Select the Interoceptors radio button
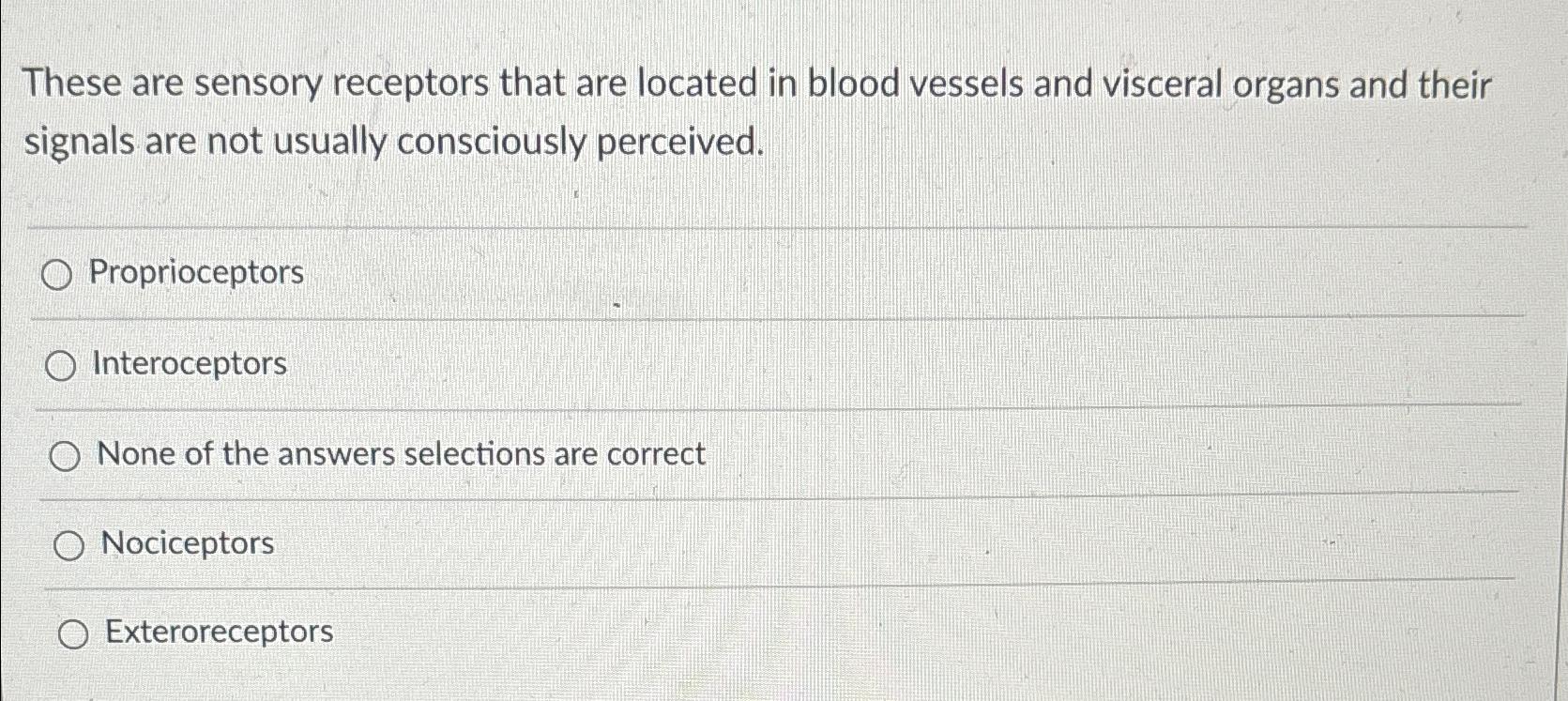 63,366
